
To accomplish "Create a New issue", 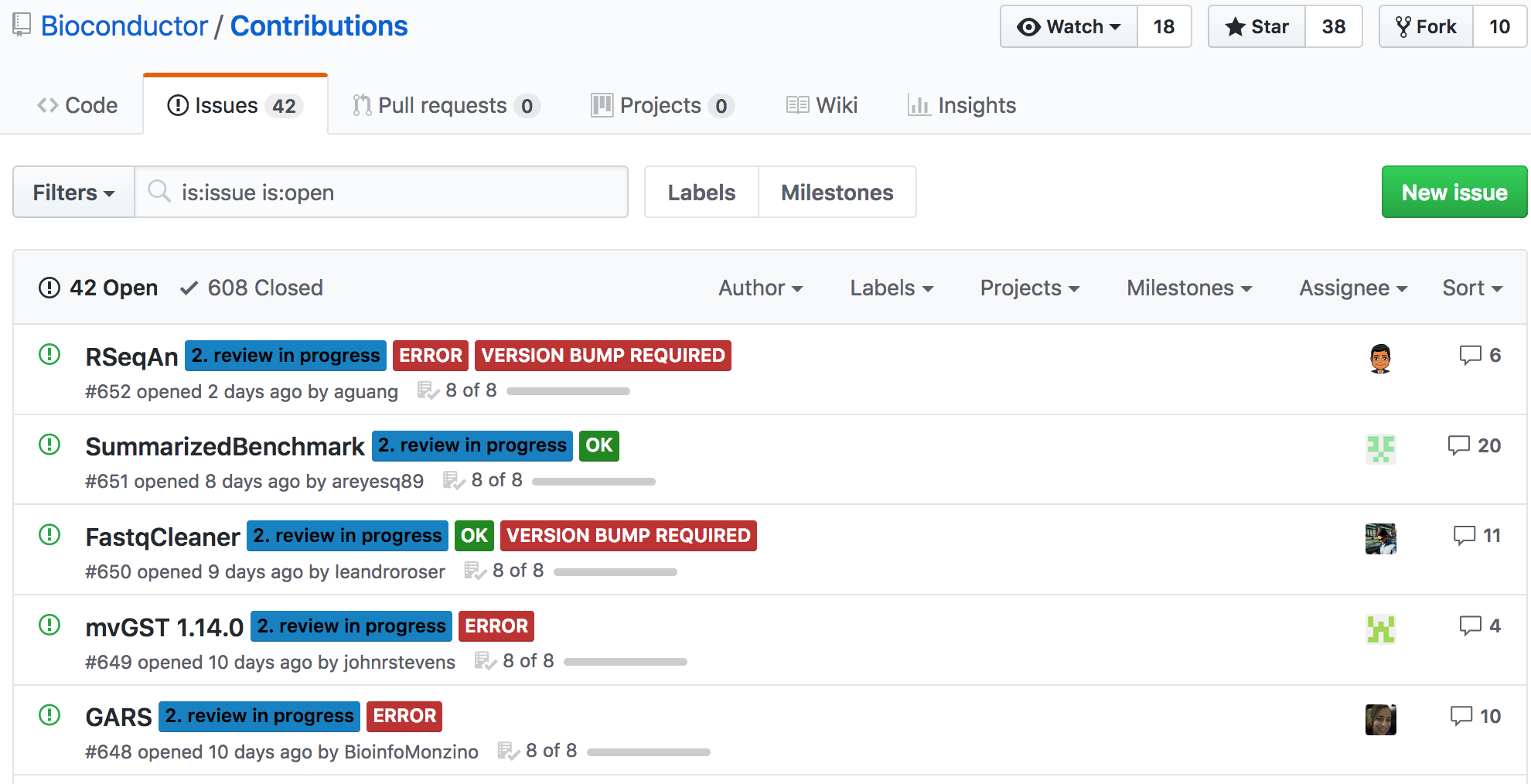I will point(1454,192).
